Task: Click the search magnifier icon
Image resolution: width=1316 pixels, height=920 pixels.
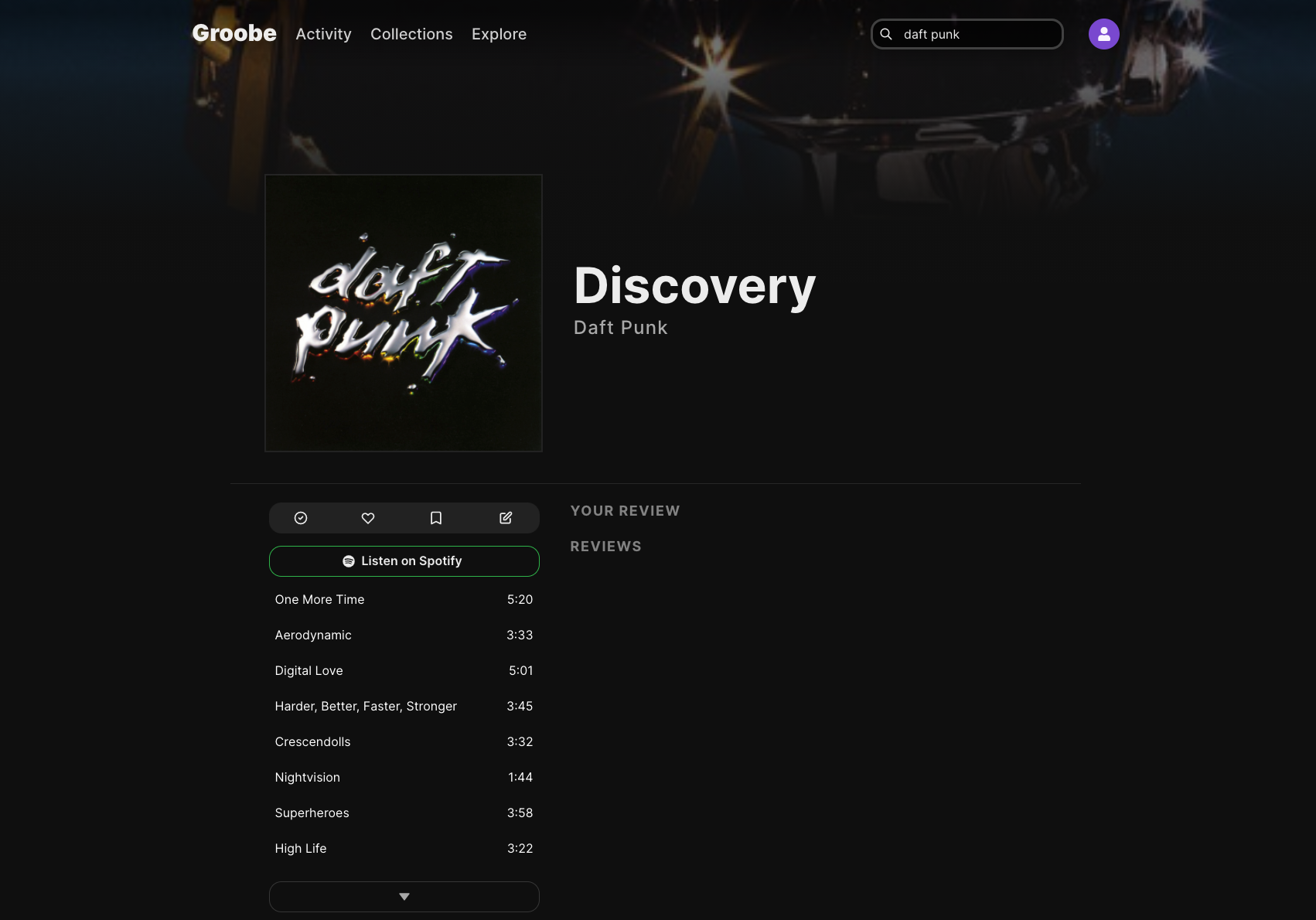Action: [x=886, y=34]
